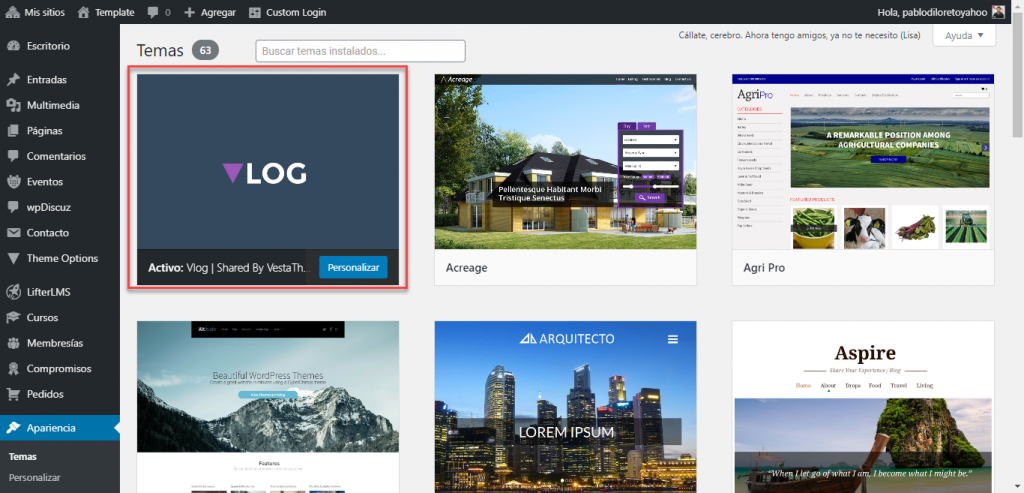Click Template site name link

tap(114, 12)
